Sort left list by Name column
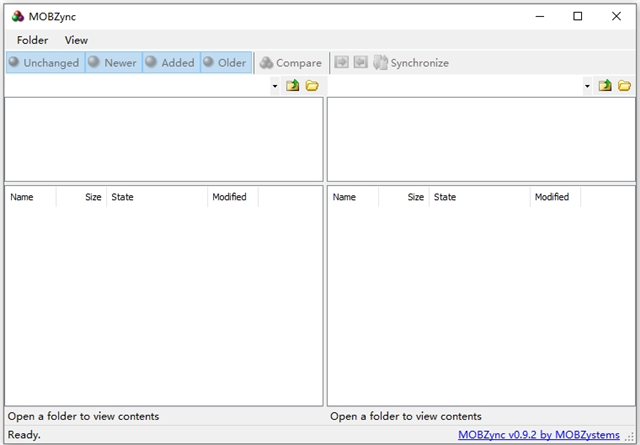Image resolution: width=640 pixels, height=445 pixels. [31, 197]
